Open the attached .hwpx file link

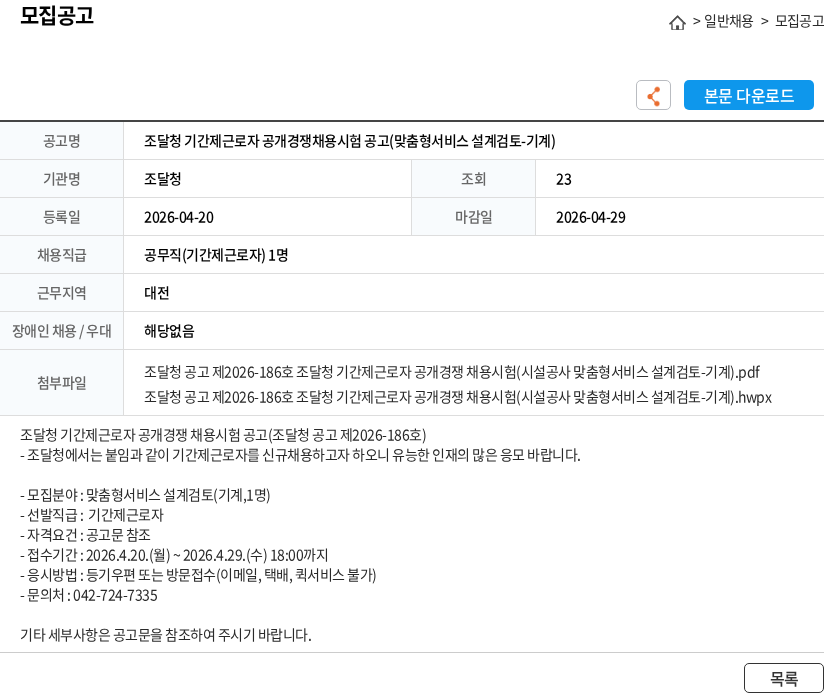[x=458, y=397]
